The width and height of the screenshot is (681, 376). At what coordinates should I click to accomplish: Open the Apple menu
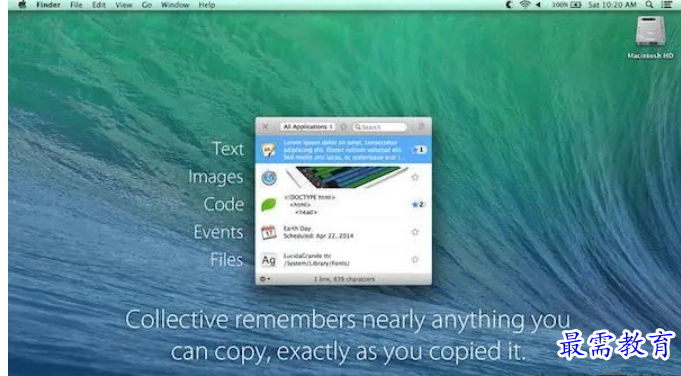point(22,5)
